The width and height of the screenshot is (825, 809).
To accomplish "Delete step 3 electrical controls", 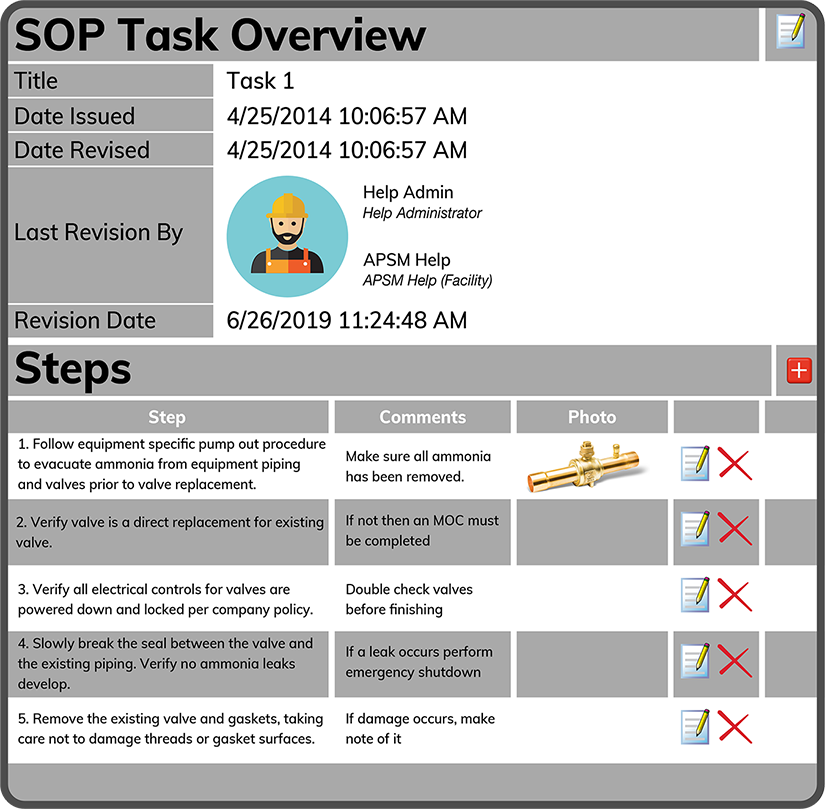I will click(x=735, y=595).
